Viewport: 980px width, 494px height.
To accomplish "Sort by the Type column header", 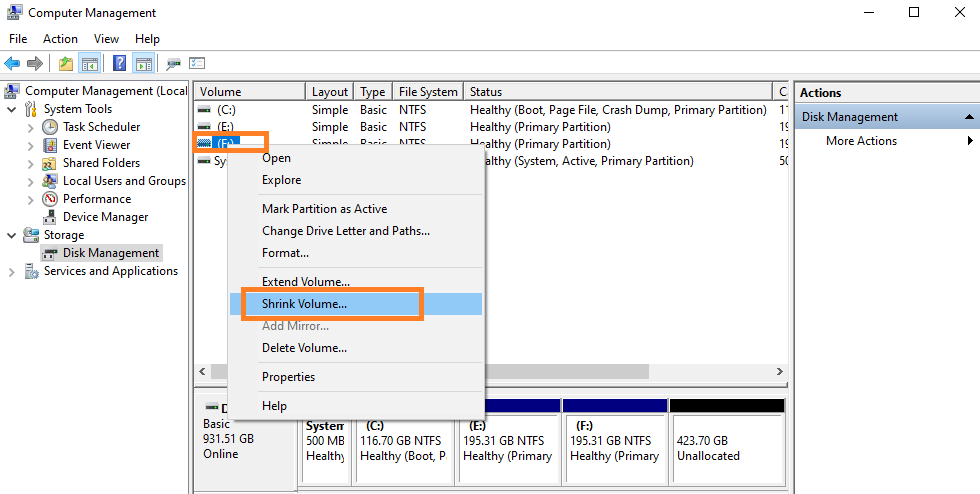I will tap(372, 91).
